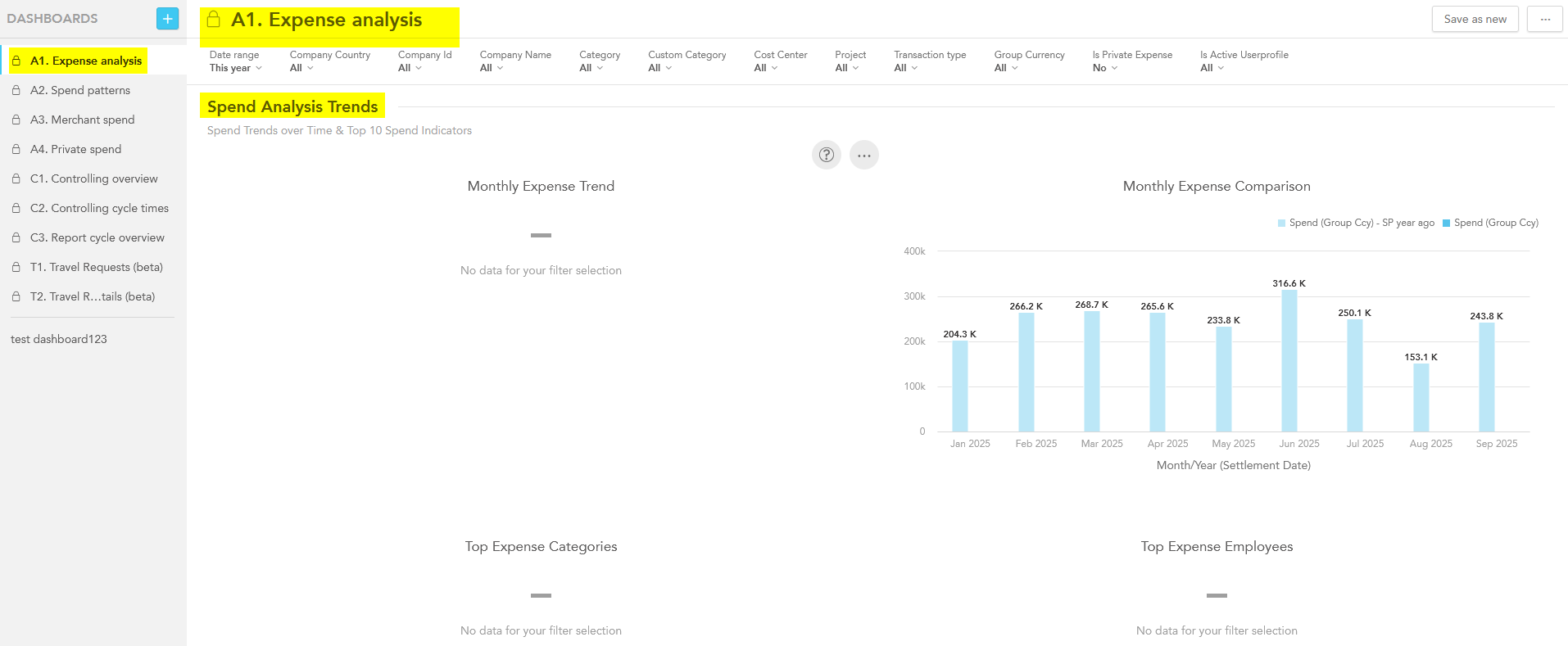The height and width of the screenshot is (646, 1568).
Task: Open the Company Country filter dropdown
Action: 329,61
